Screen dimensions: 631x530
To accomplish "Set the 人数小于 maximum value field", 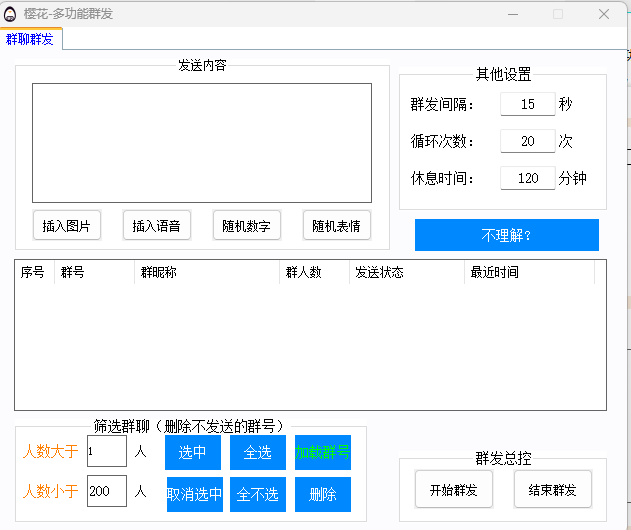I will 107,491.
